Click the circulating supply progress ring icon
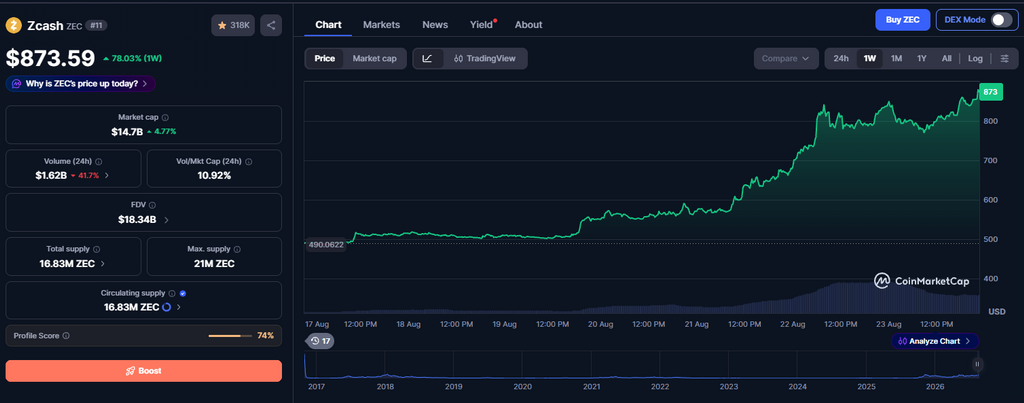The image size is (1024, 403). pos(167,307)
